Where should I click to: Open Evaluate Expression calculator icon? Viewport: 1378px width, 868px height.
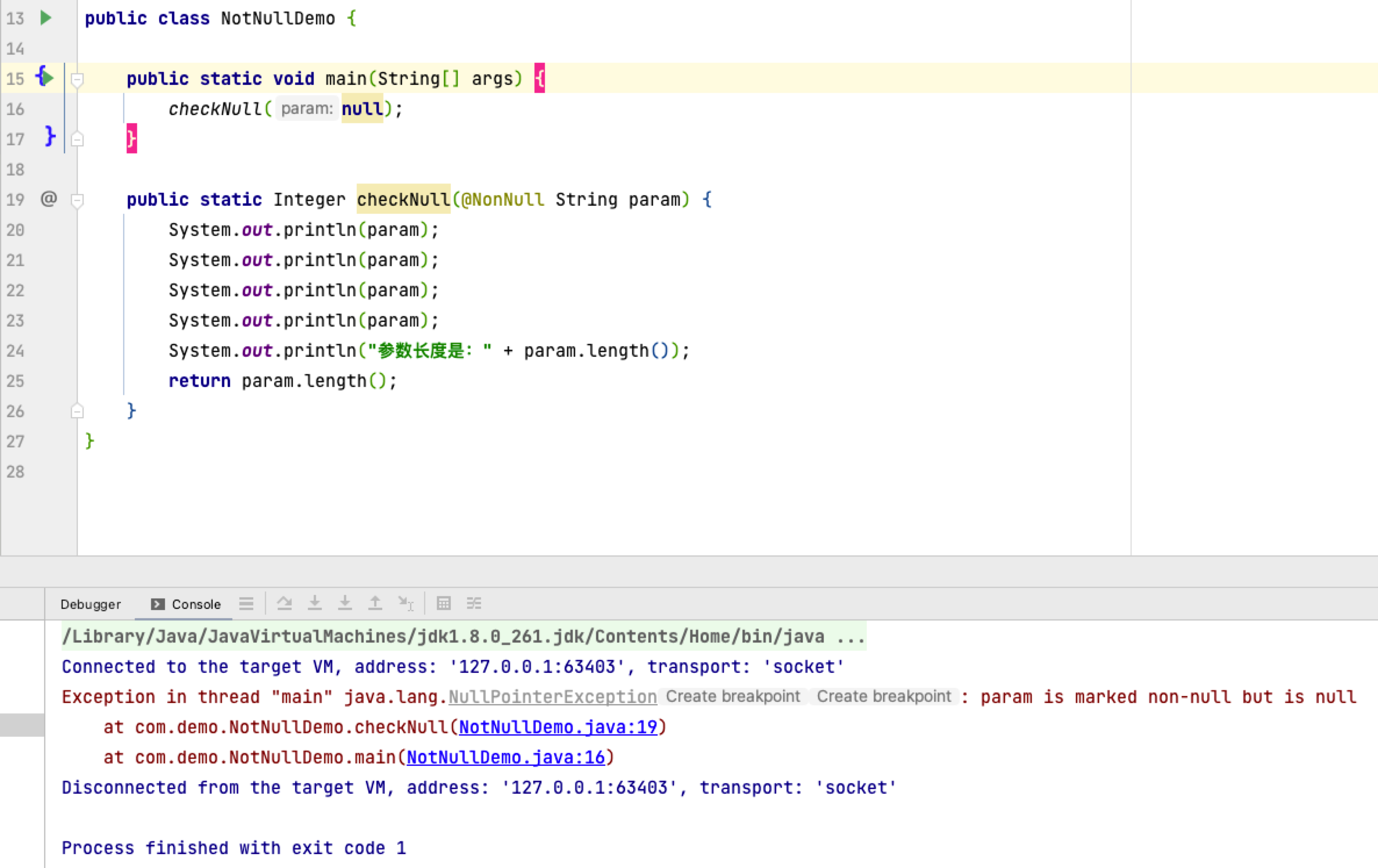(x=443, y=604)
